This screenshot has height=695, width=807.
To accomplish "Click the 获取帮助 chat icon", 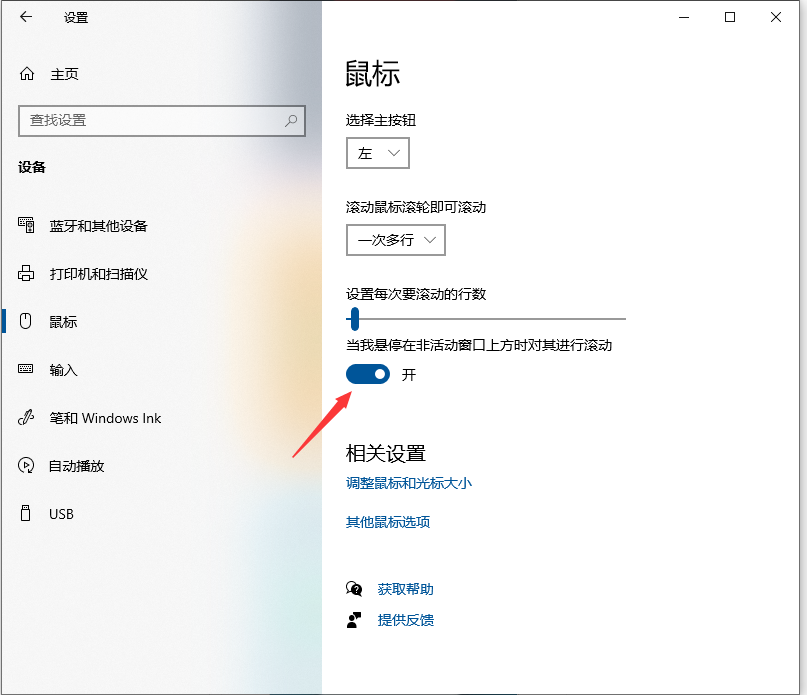I will click(354, 589).
